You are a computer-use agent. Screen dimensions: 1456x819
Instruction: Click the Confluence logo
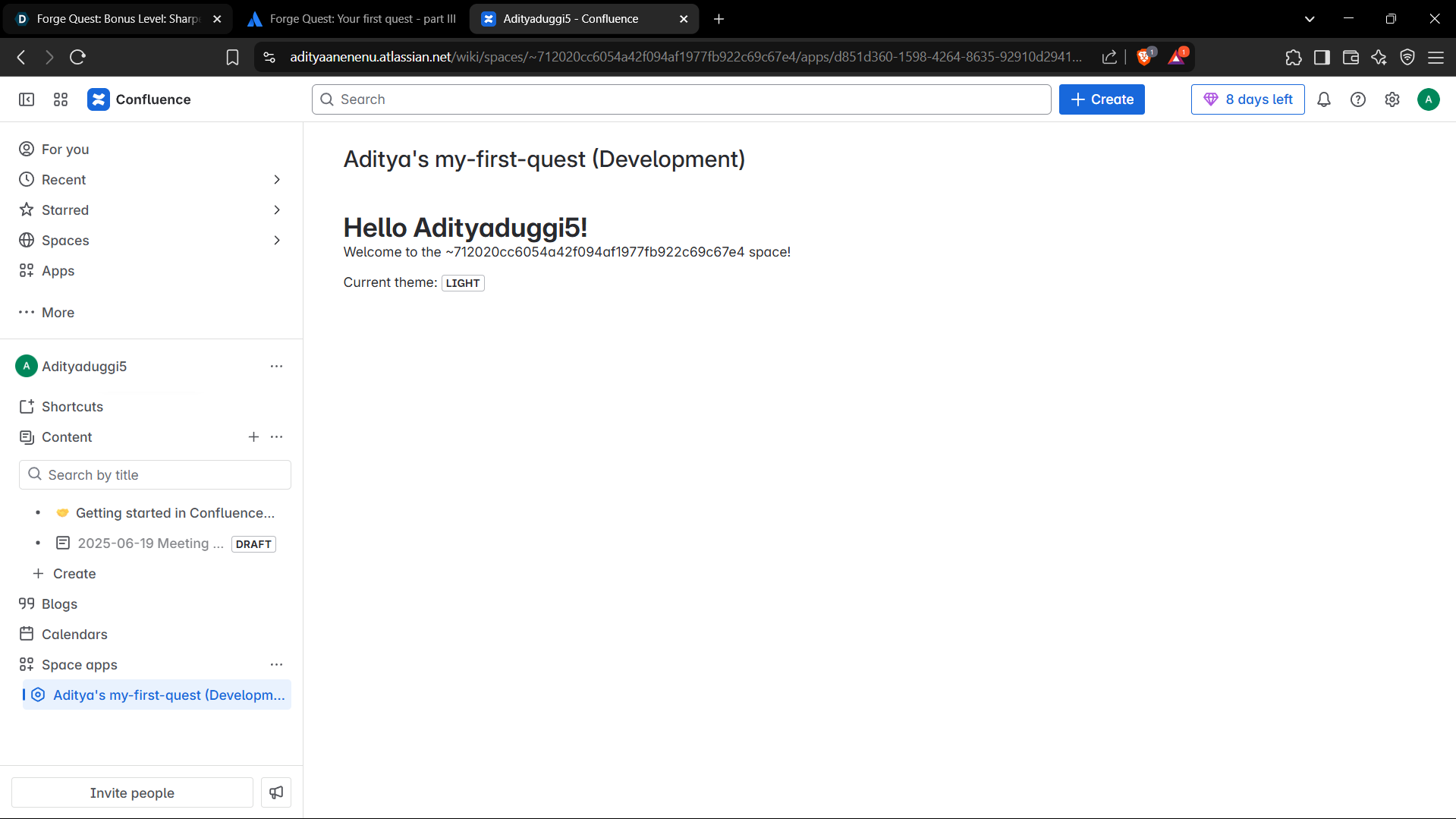tap(139, 99)
